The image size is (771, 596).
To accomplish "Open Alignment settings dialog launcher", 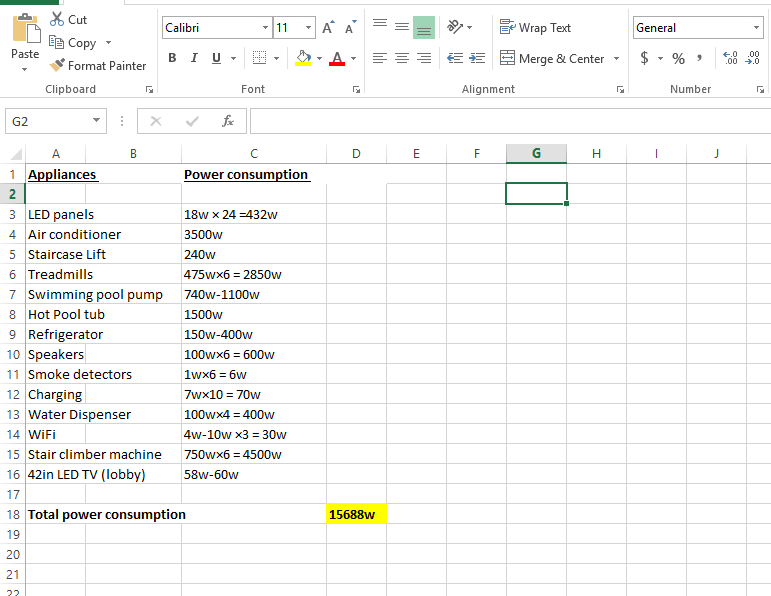I will pyautogui.click(x=621, y=89).
